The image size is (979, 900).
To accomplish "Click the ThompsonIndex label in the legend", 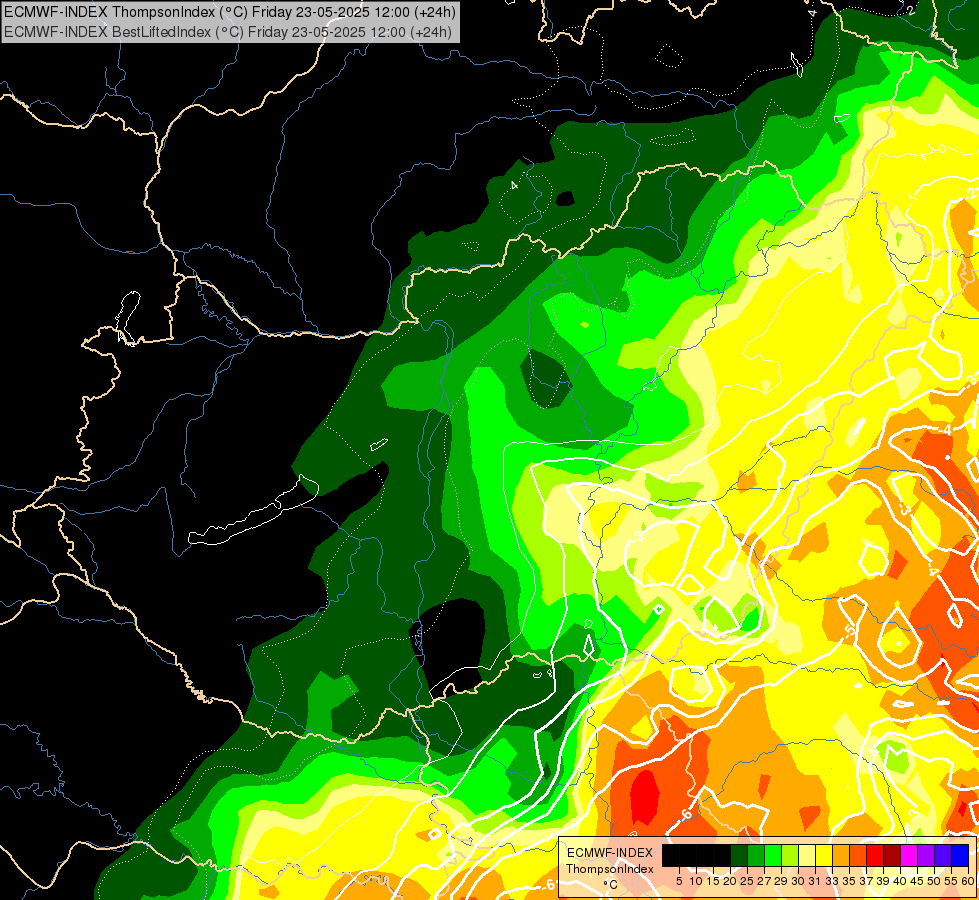I will [x=610, y=869].
